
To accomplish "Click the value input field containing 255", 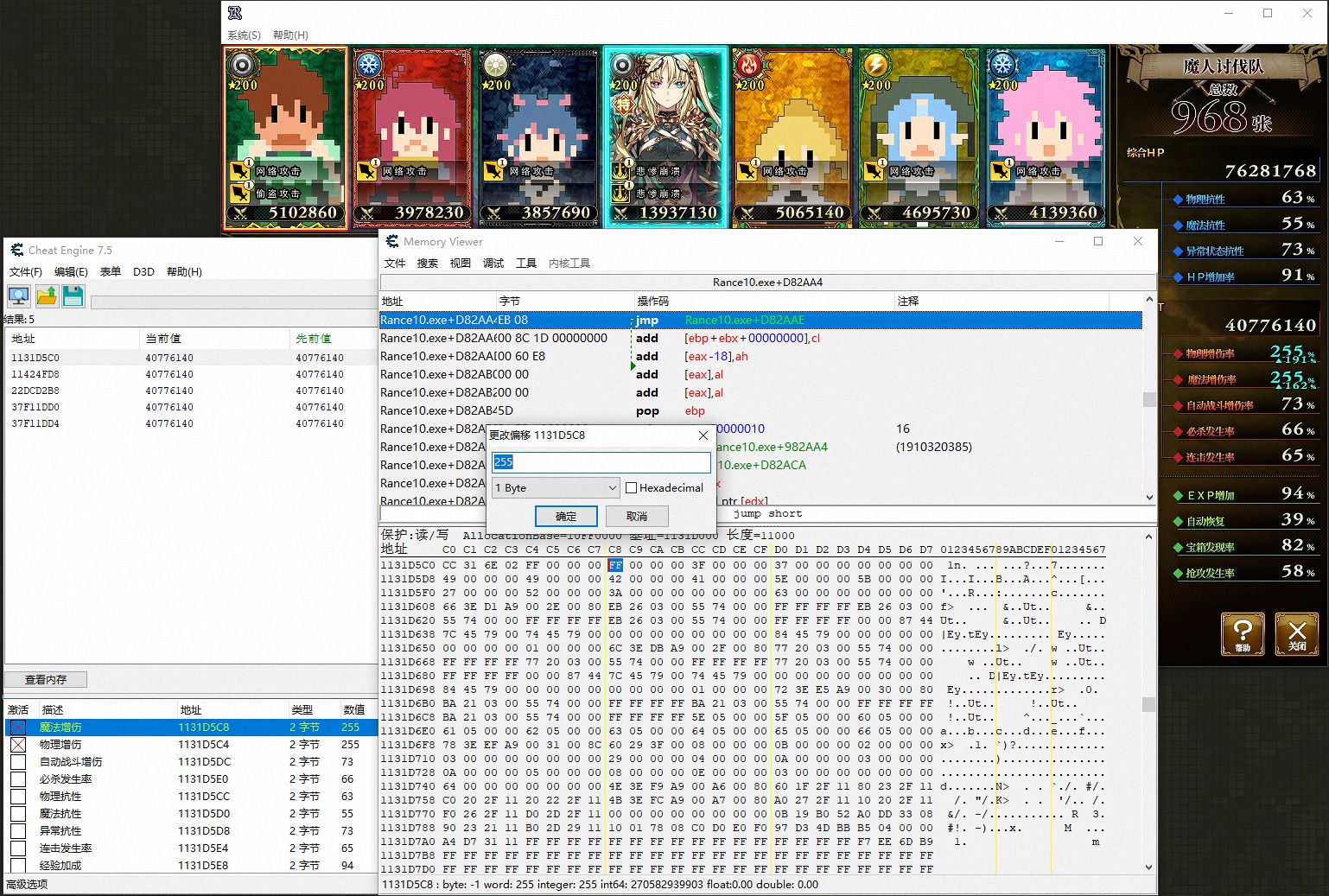I will [x=601, y=462].
